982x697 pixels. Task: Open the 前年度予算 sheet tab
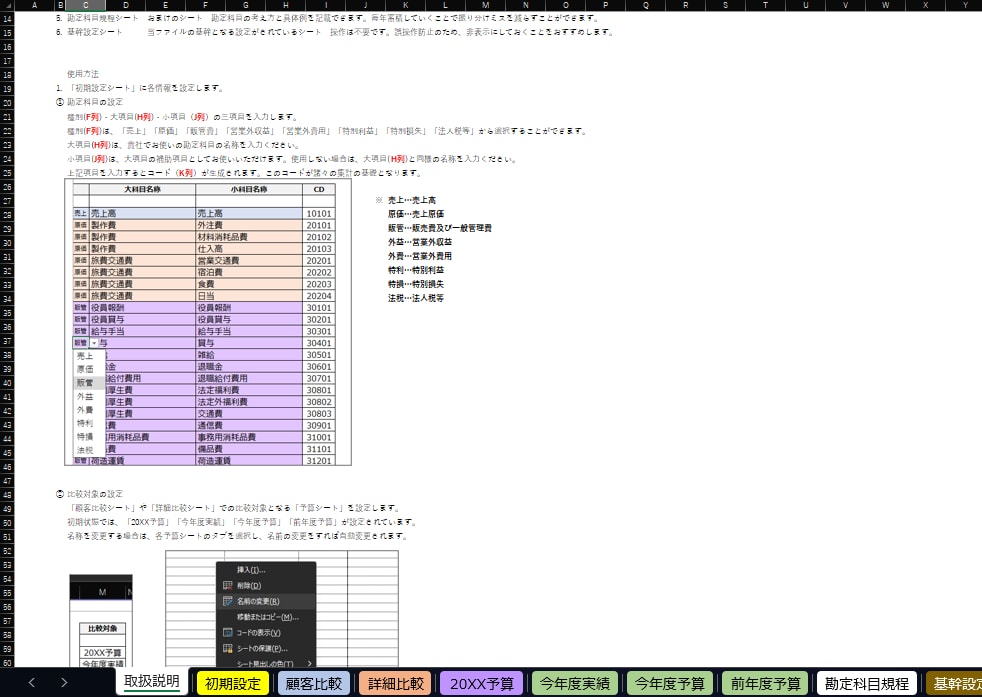765,683
